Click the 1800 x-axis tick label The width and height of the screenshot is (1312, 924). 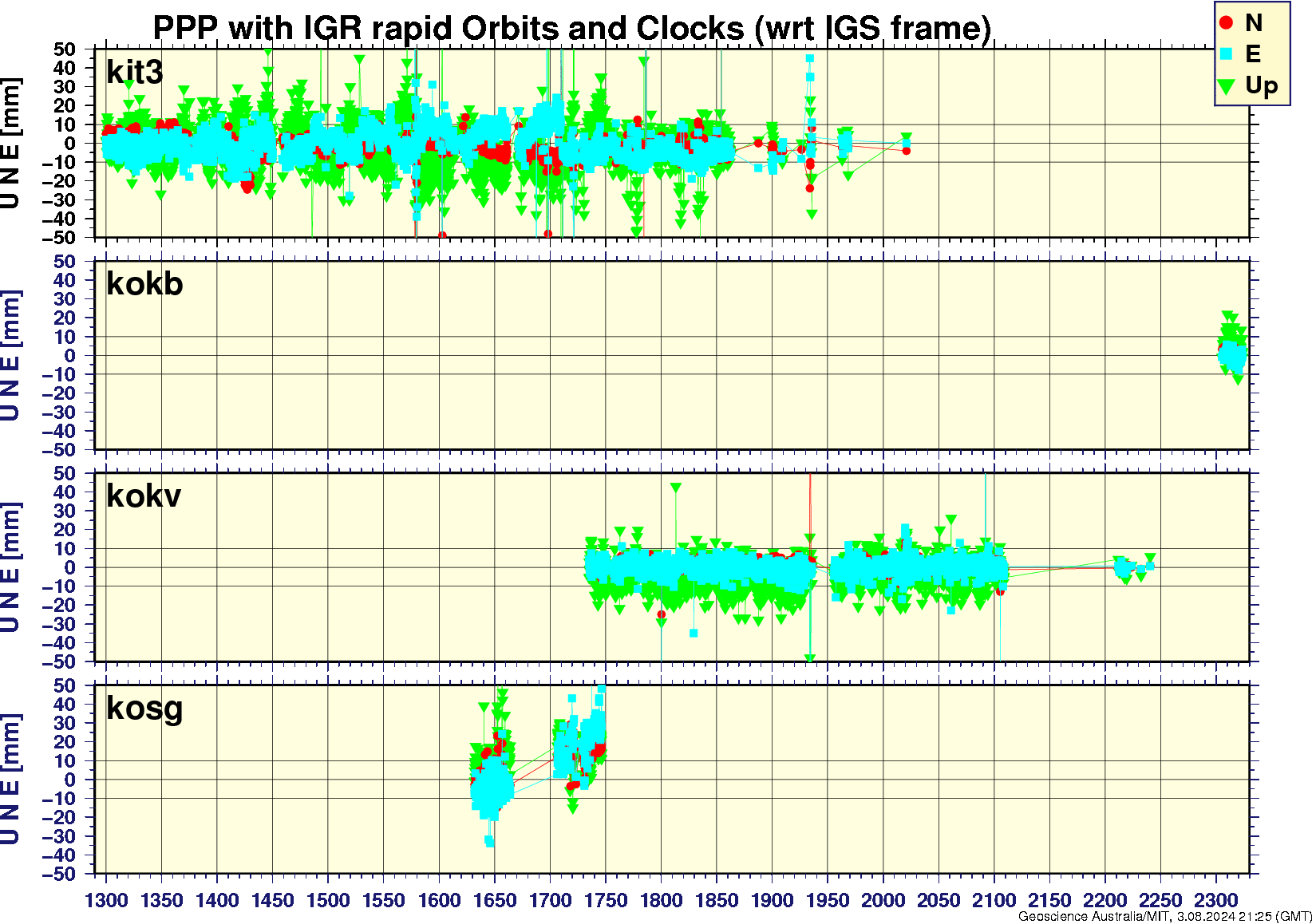point(661,900)
